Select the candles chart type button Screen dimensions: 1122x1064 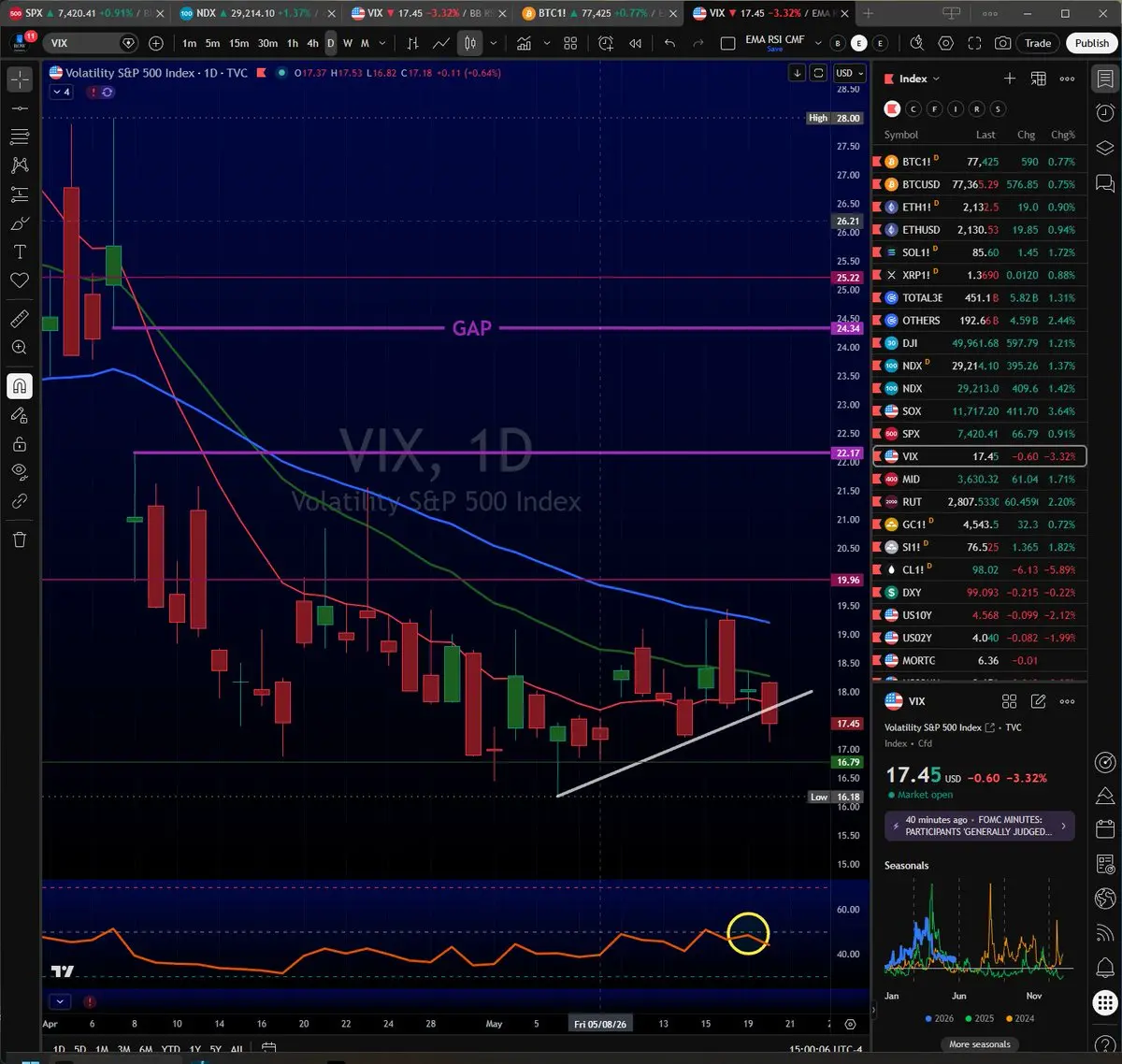pos(470,43)
